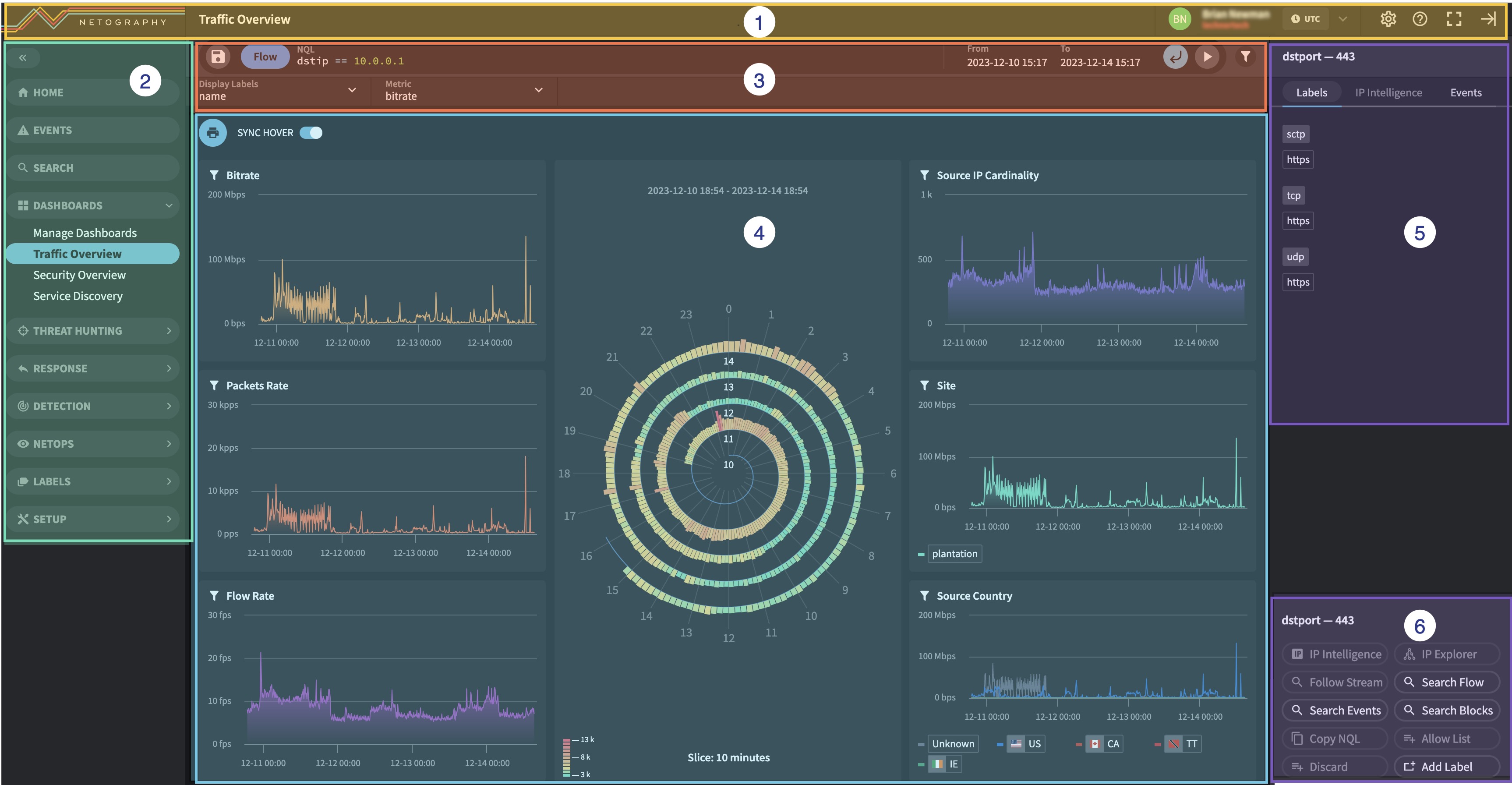The image size is (1512, 785).
Task: Click the Search Flow button
Action: tap(1446, 682)
